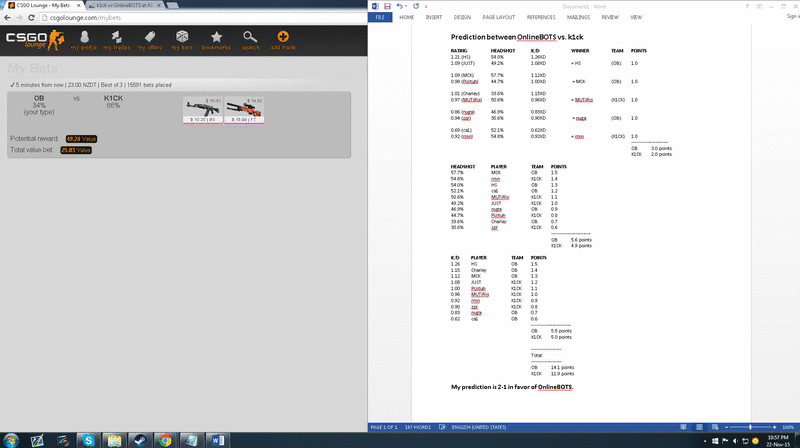Open a new Chrome tab
800x448 pixels.
[172, 5]
